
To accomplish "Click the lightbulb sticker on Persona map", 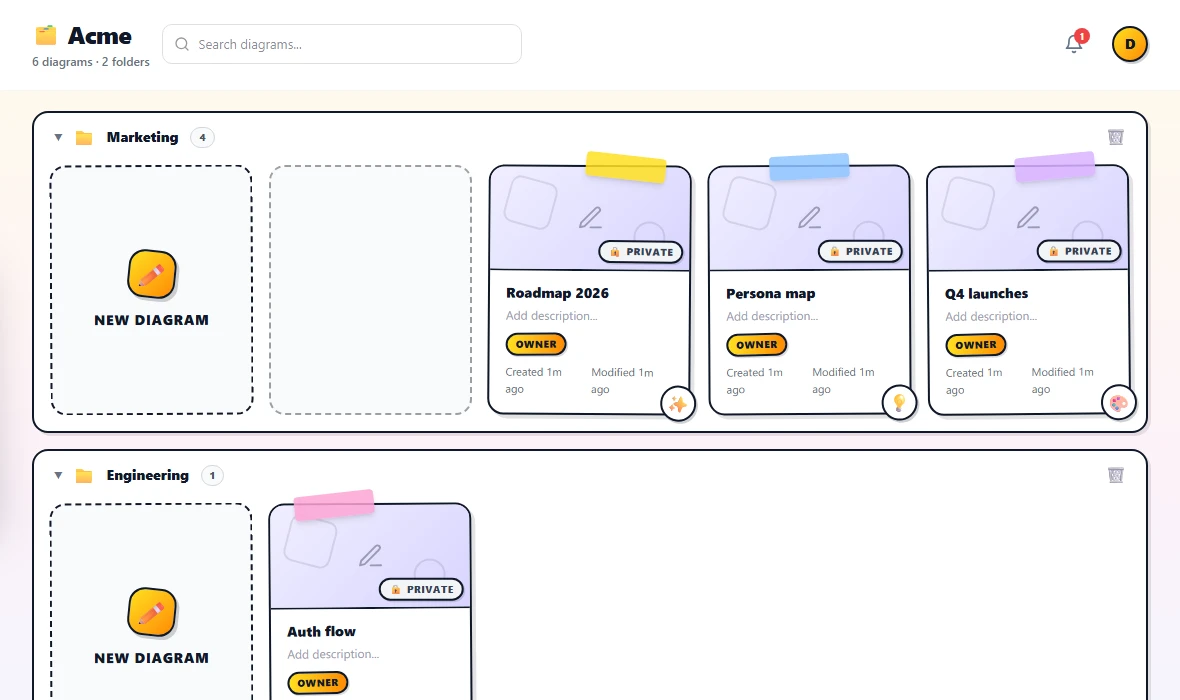I will 899,403.
